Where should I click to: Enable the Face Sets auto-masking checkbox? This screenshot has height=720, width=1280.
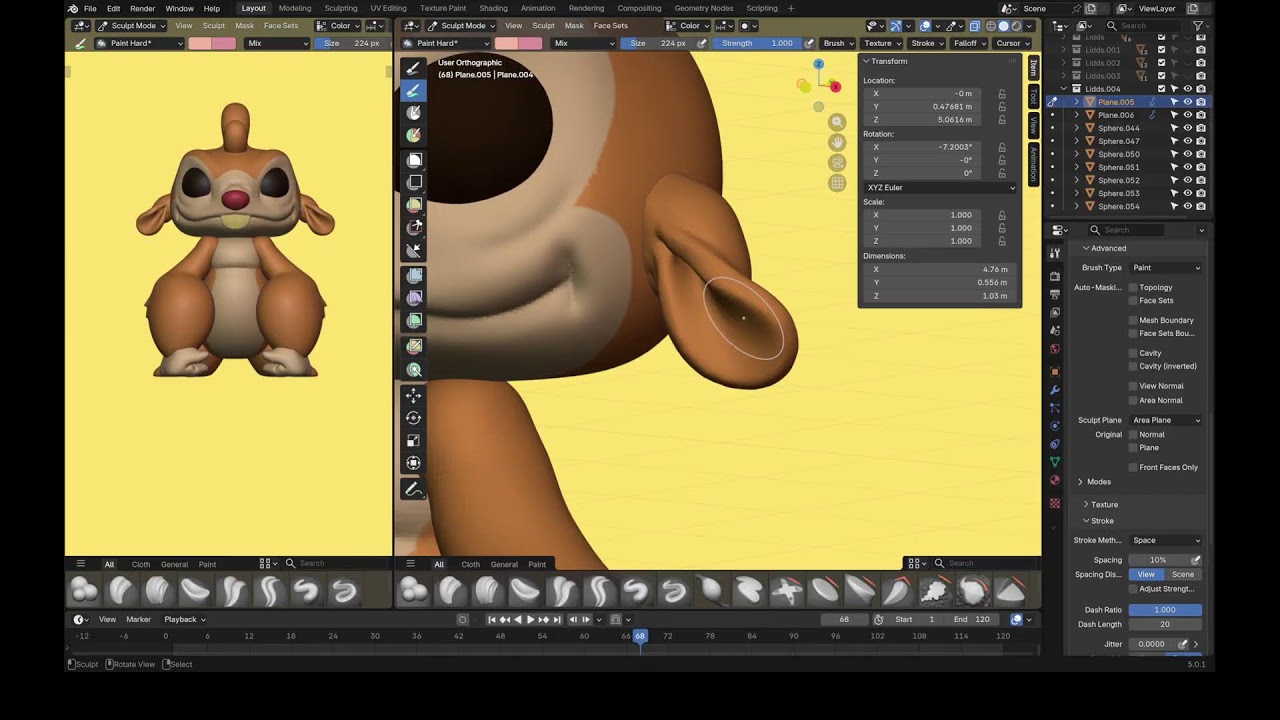(x=1133, y=300)
